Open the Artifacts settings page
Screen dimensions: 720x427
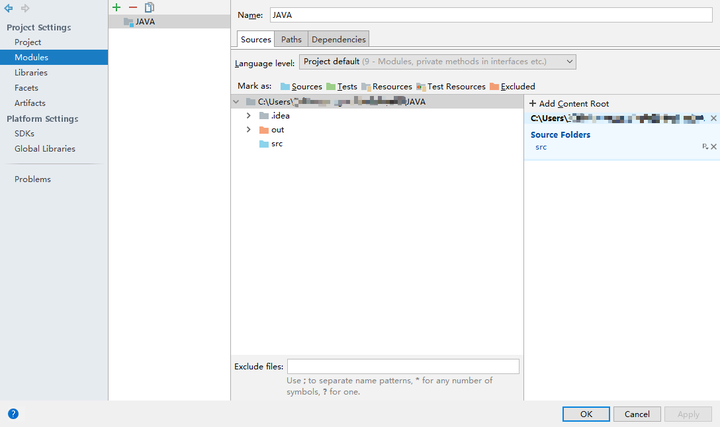pyautogui.click(x=30, y=103)
